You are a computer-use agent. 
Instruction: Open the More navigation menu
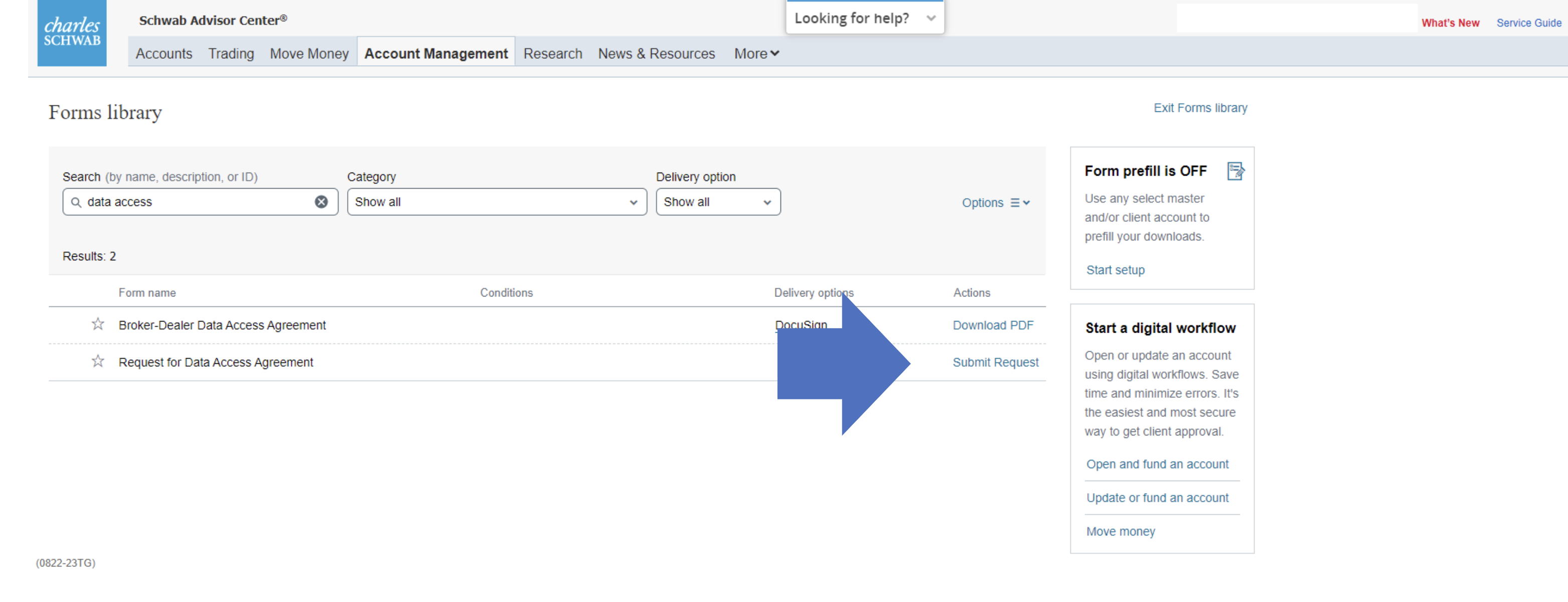tap(756, 54)
